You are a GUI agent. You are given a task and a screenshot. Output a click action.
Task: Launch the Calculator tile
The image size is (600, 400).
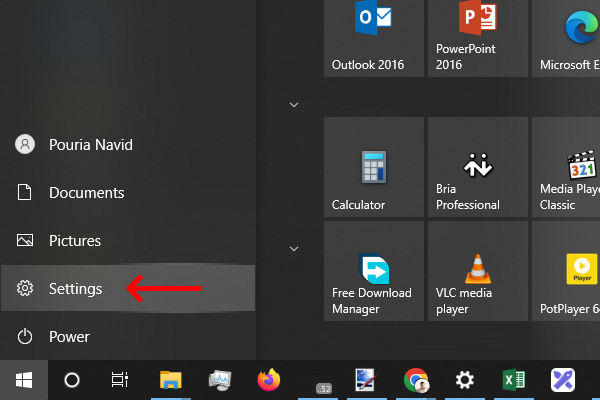pyautogui.click(x=376, y=168)
